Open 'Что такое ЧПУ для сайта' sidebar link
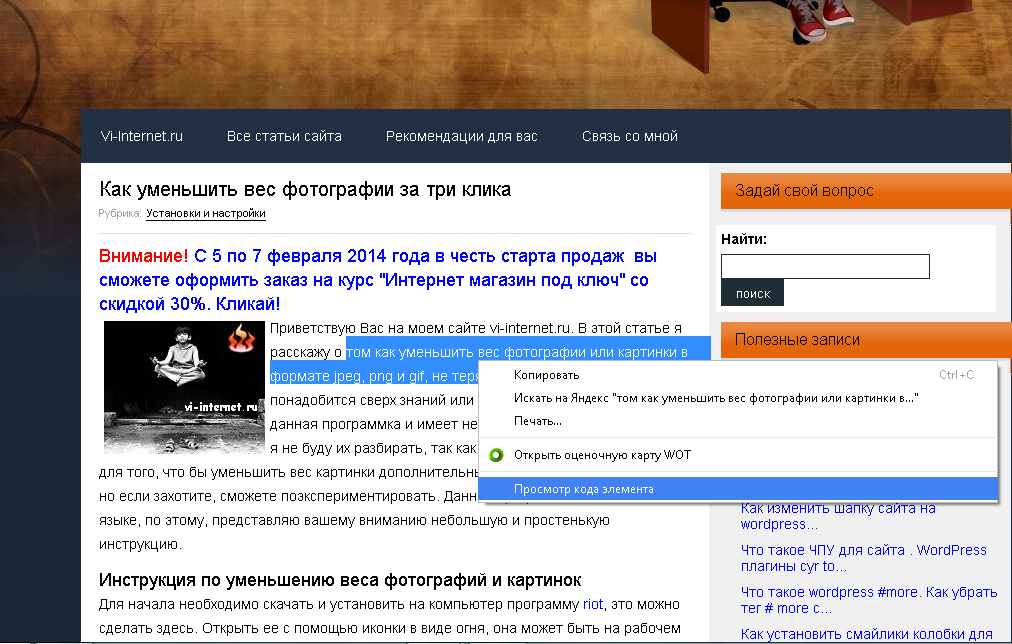1012x644 pixels. (863, 558)
